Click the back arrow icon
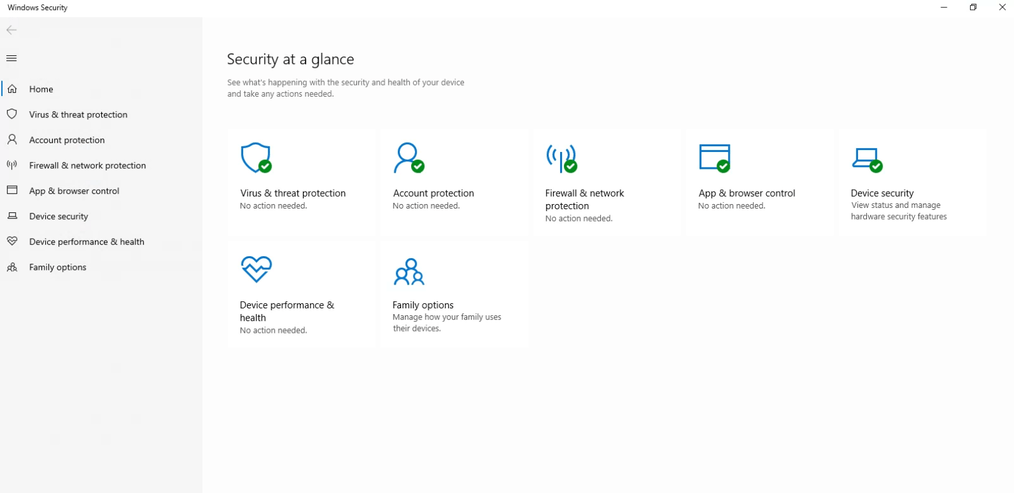1014x493 pixels. [11, 30]
